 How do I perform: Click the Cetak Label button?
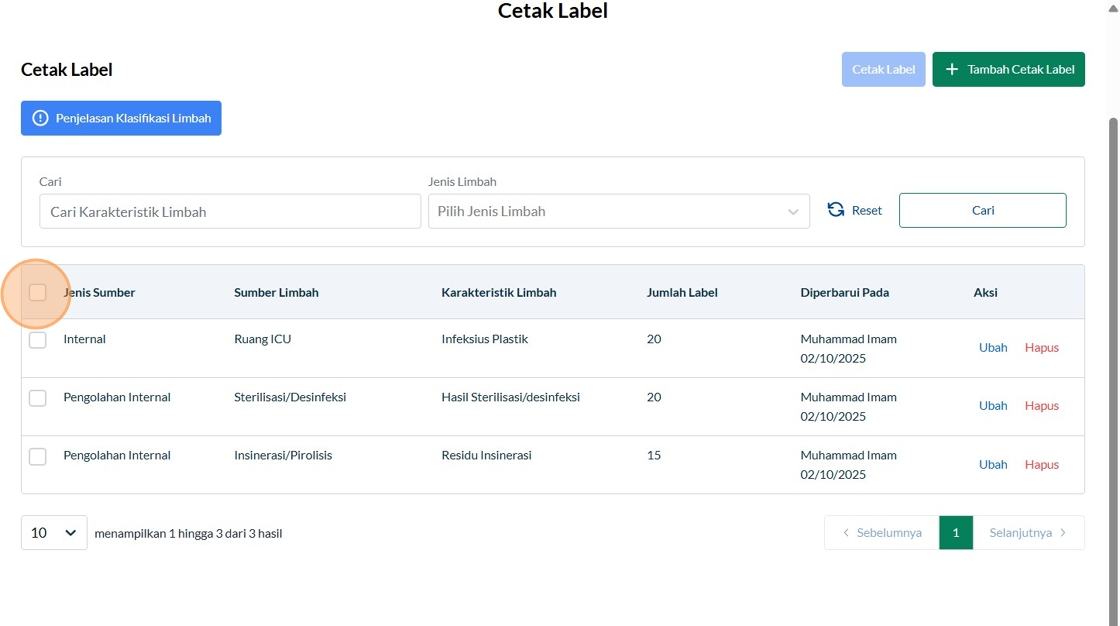(883, 70)
